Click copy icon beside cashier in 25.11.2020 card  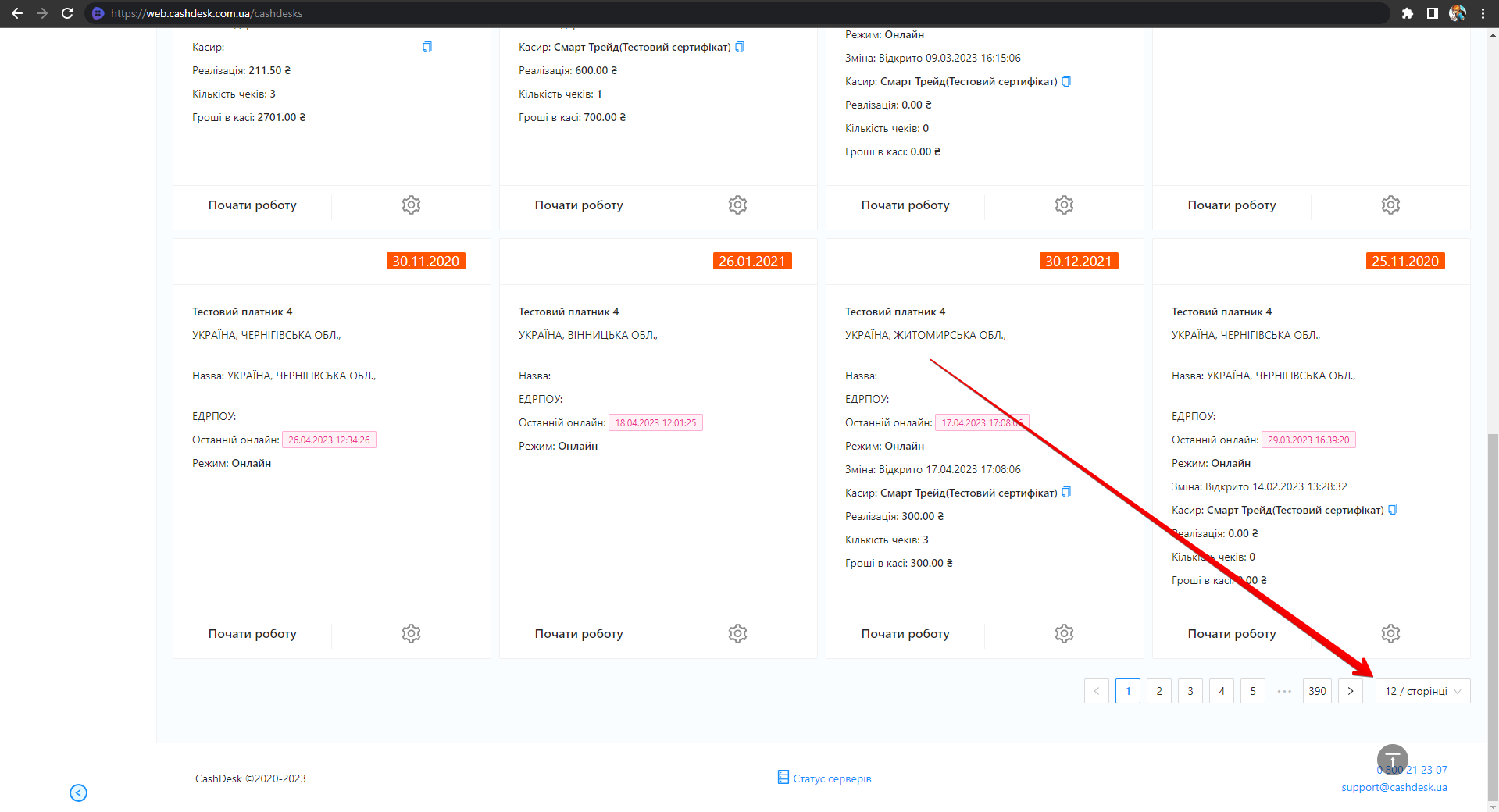1393,510
